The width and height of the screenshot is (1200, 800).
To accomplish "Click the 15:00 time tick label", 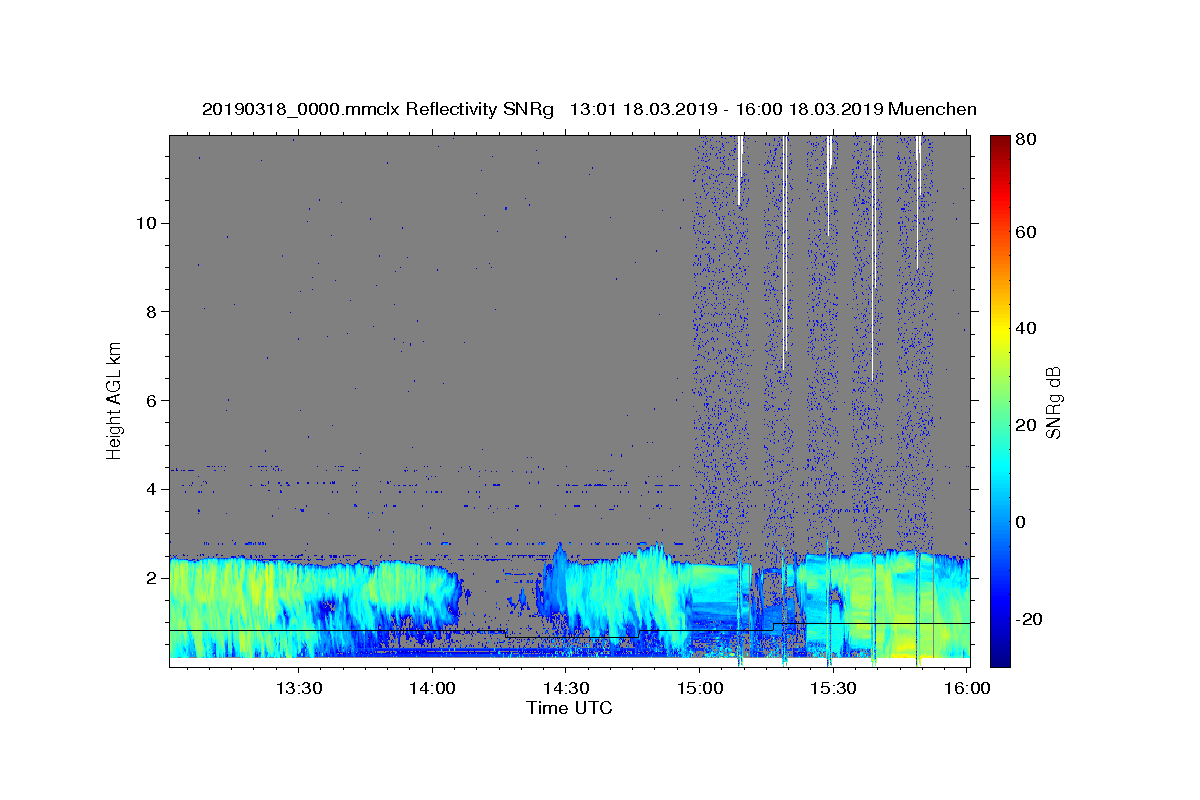I will [699, 688].
